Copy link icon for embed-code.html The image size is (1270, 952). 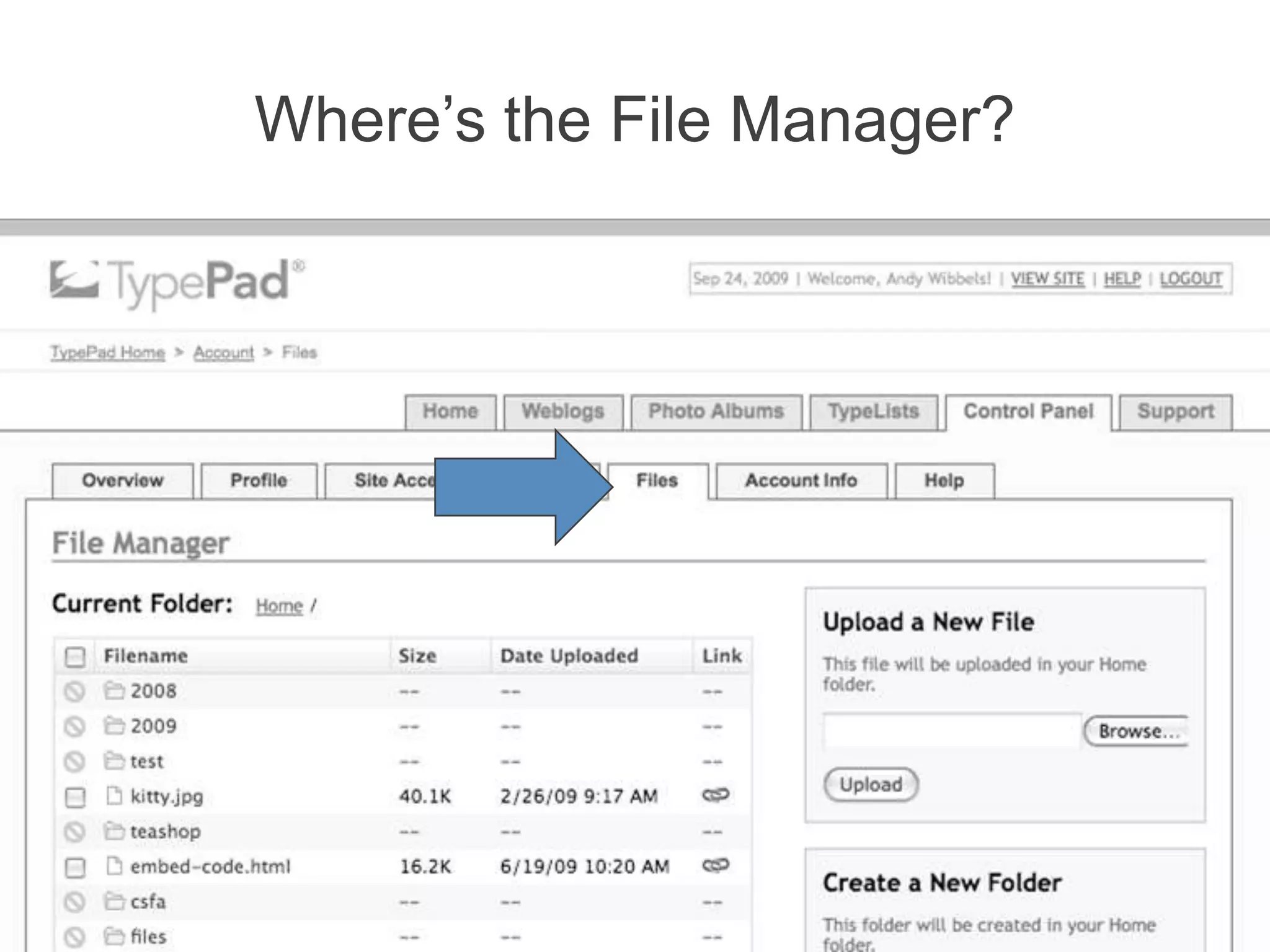[x=716, y=865]
